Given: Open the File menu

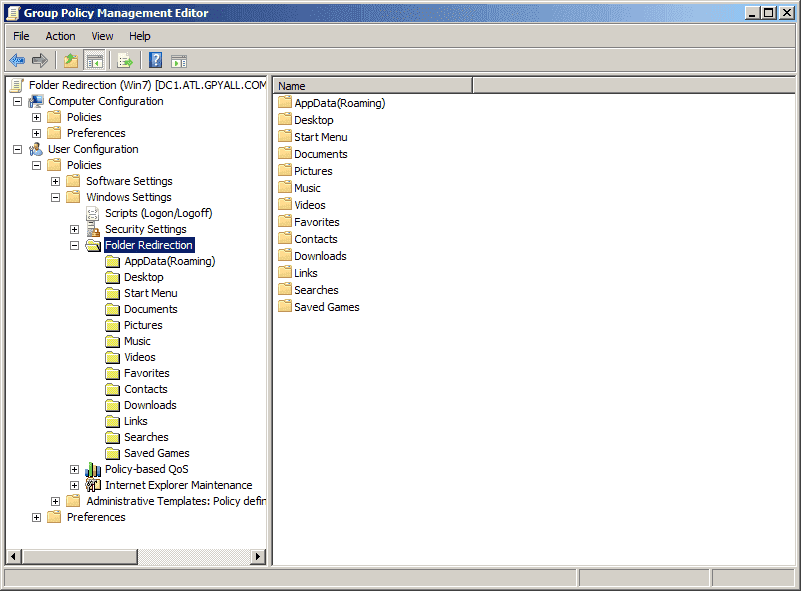Looking at the screenshot, I should click(x=21, y=36).
